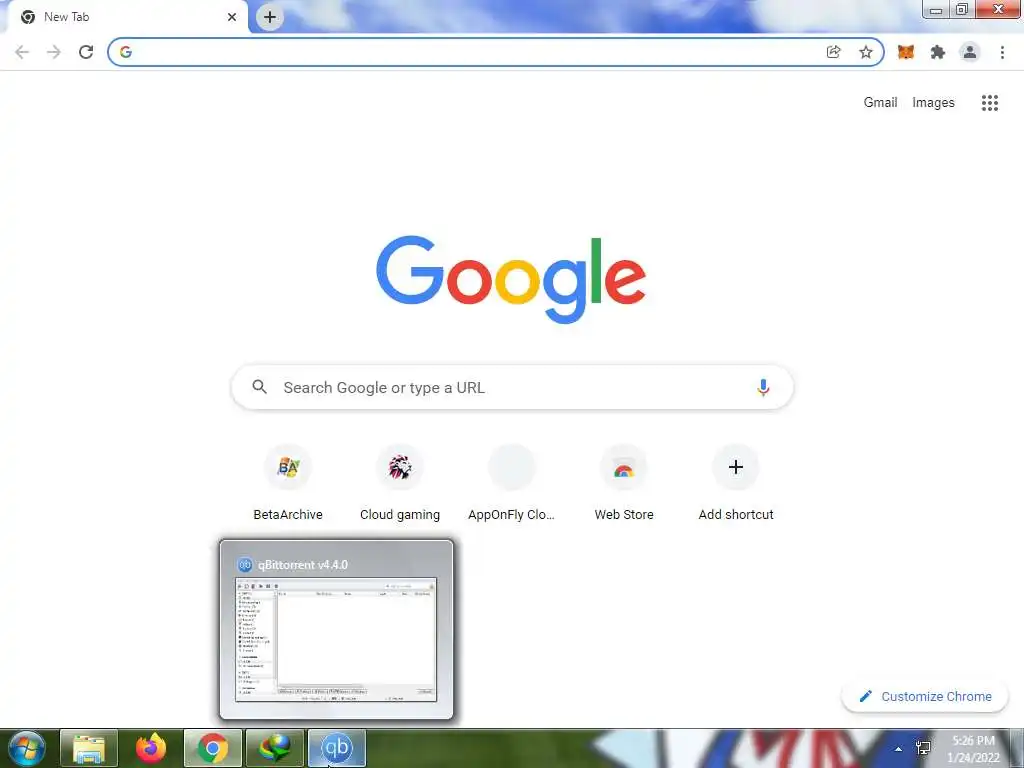
Task: Click the magnifier icon in search box
Action: click(259, 387)
